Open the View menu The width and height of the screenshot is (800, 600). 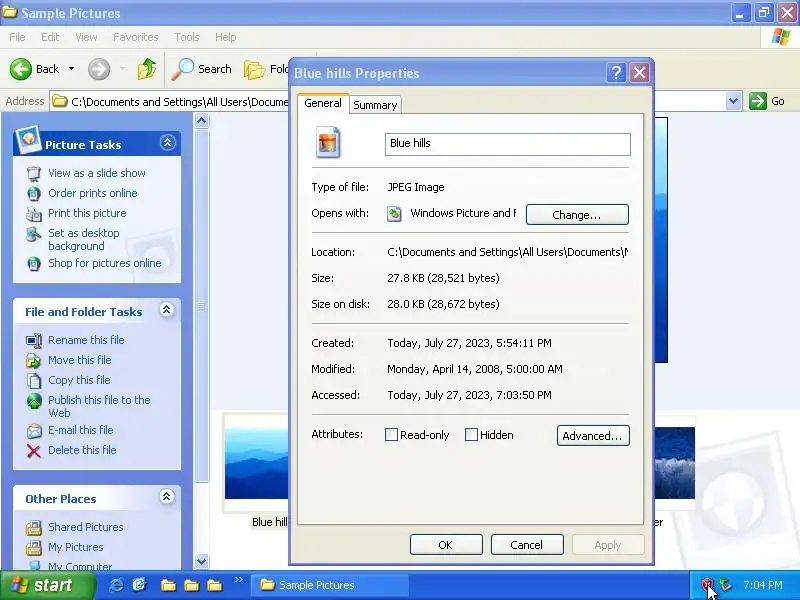[86, 37]
